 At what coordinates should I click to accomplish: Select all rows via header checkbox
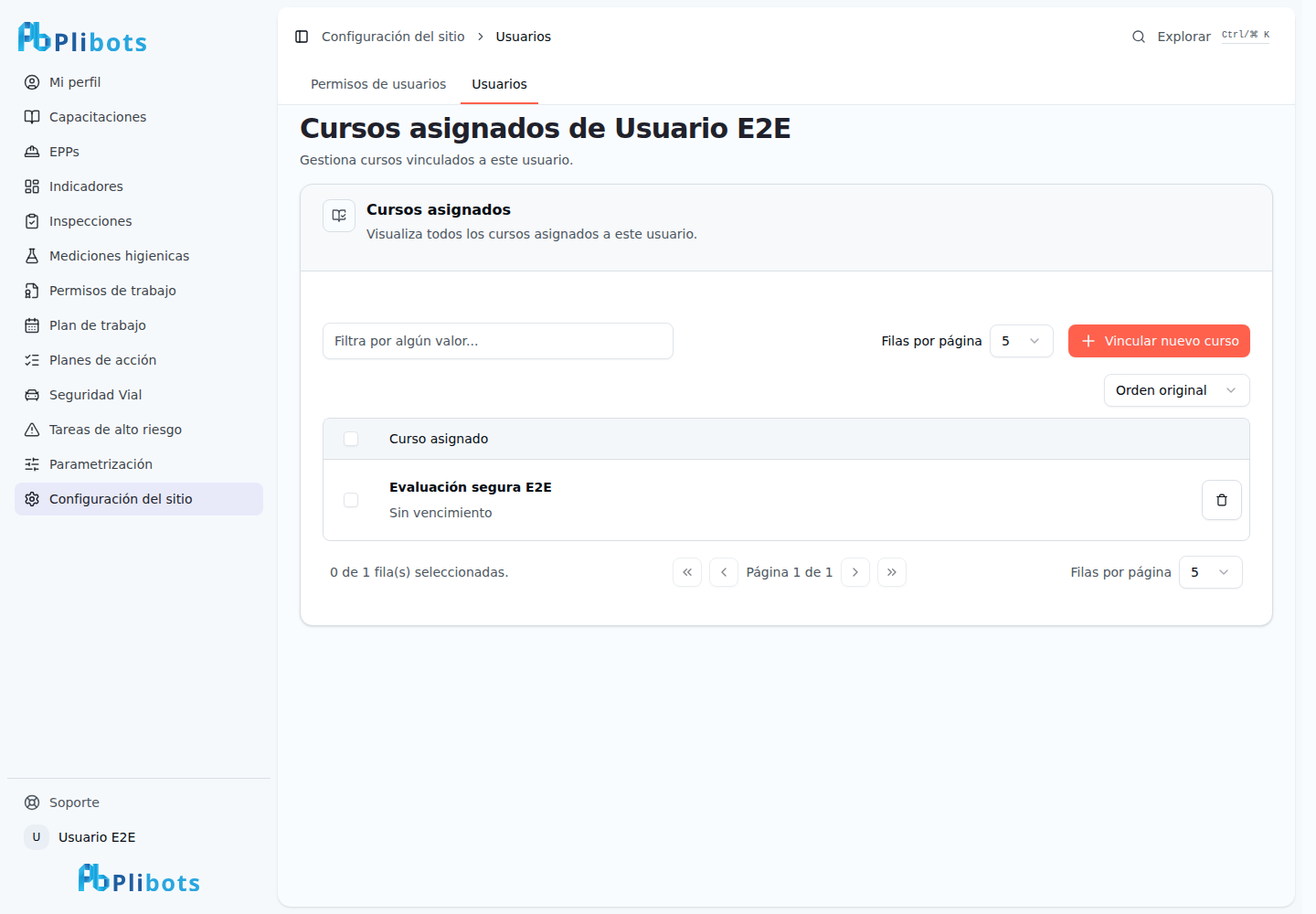pos(351,439)
